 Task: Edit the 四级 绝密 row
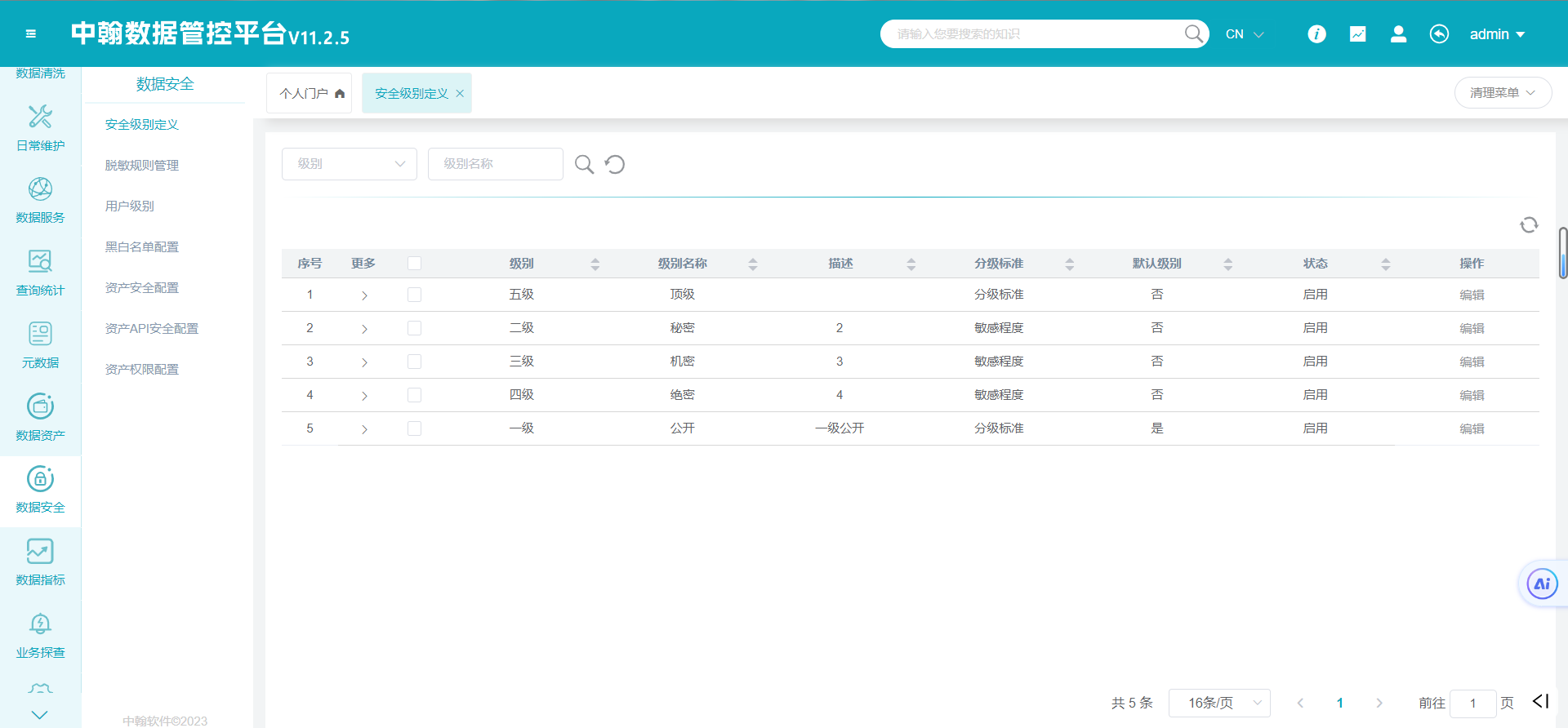coord(1472,396)
